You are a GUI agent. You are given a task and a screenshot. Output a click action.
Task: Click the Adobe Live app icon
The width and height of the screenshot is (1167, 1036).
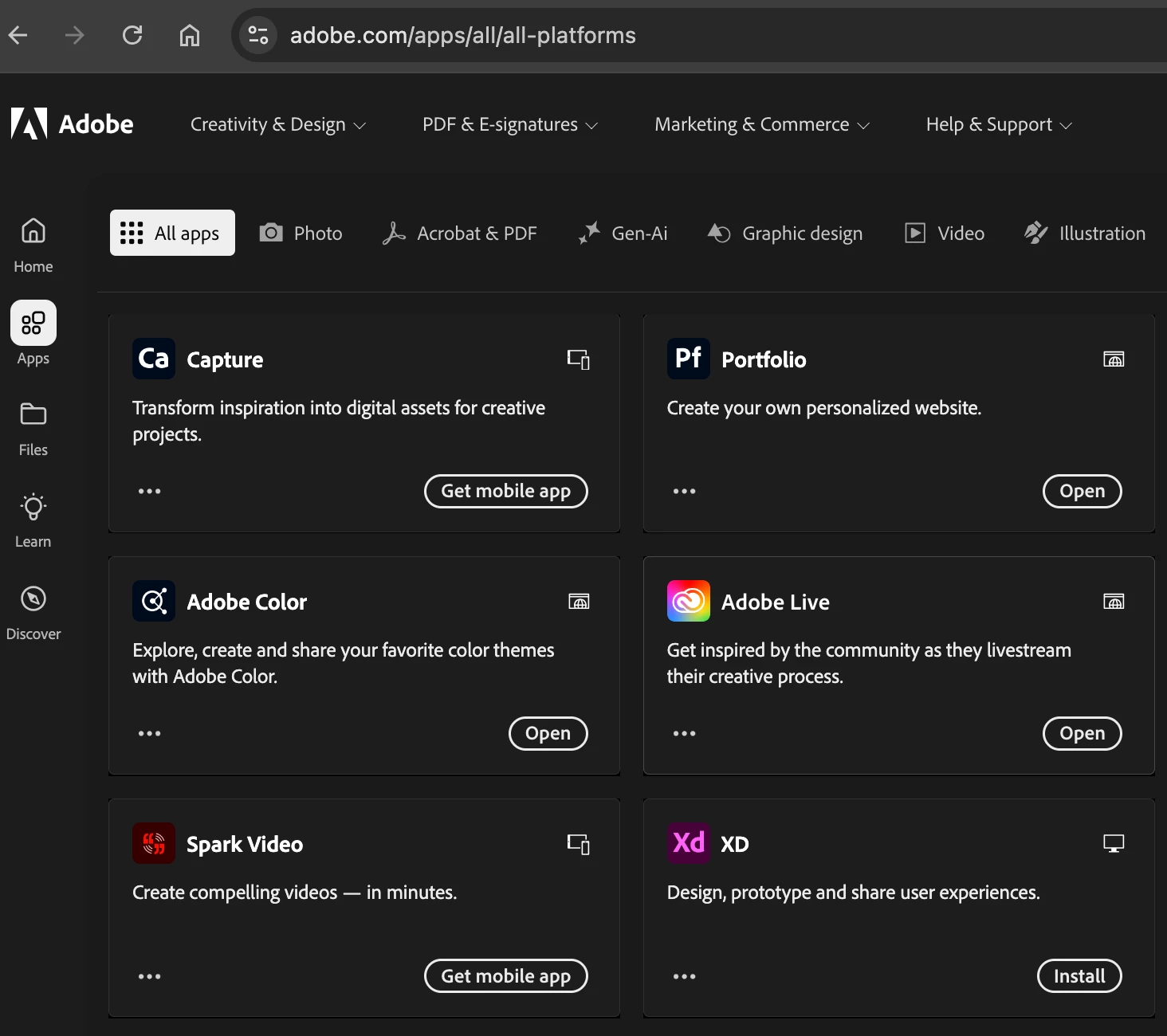tap(688, 601)
